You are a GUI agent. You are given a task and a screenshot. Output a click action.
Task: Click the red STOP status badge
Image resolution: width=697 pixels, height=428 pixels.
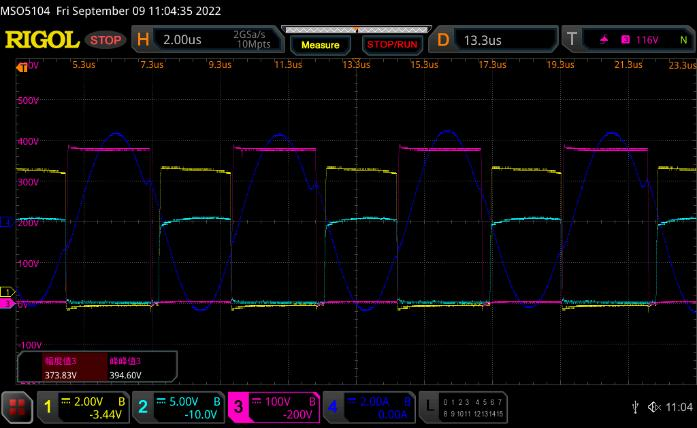click(105, 40)
